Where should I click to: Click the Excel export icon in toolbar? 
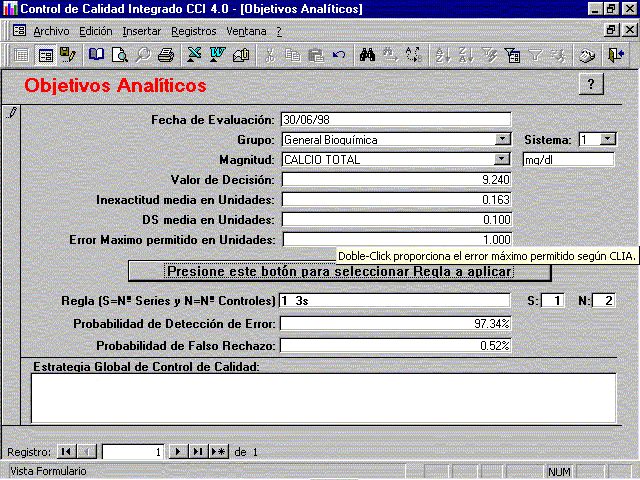pos(195,55)
